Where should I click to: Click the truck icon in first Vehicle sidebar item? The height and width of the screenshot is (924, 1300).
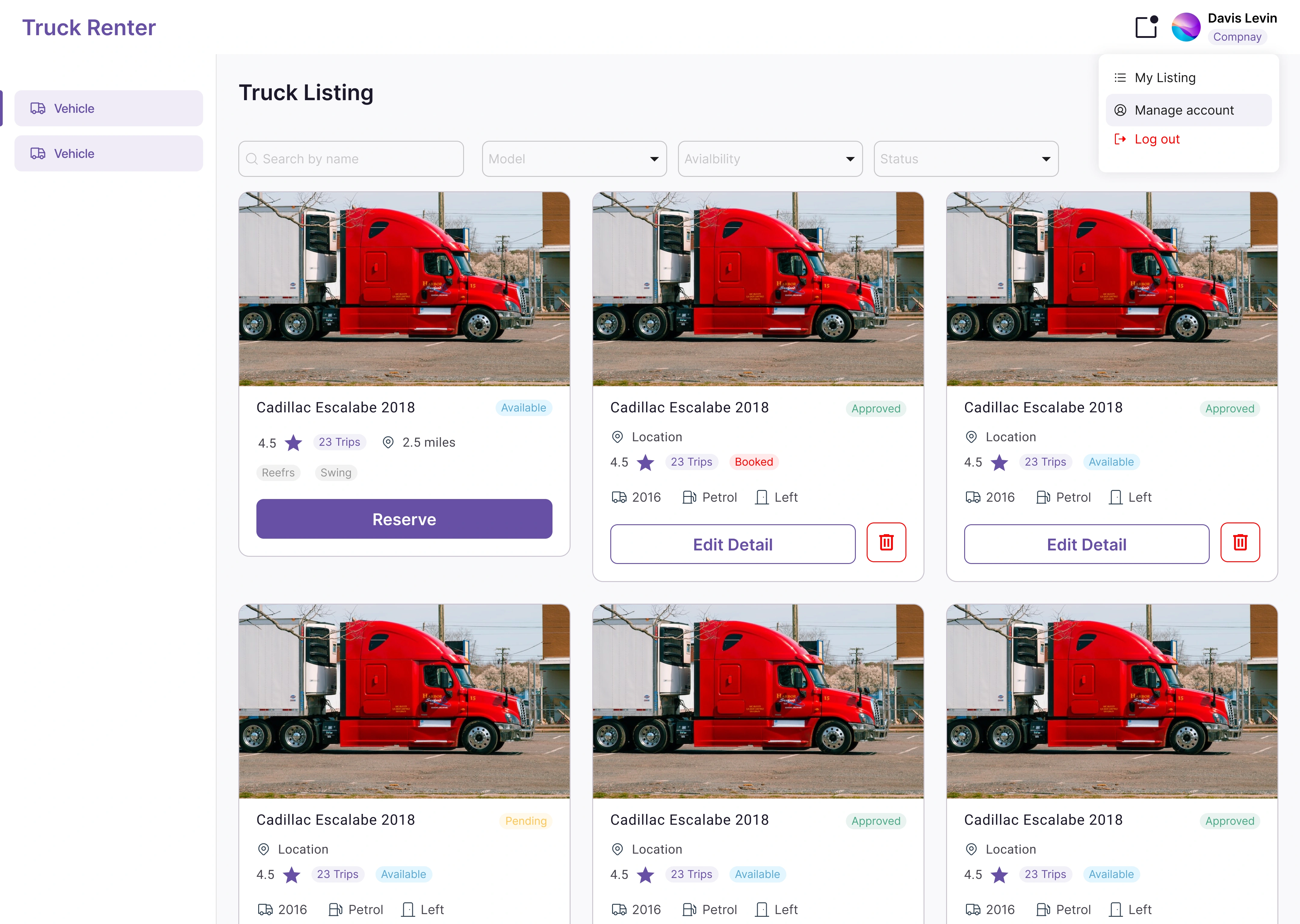tap(38, 108)
